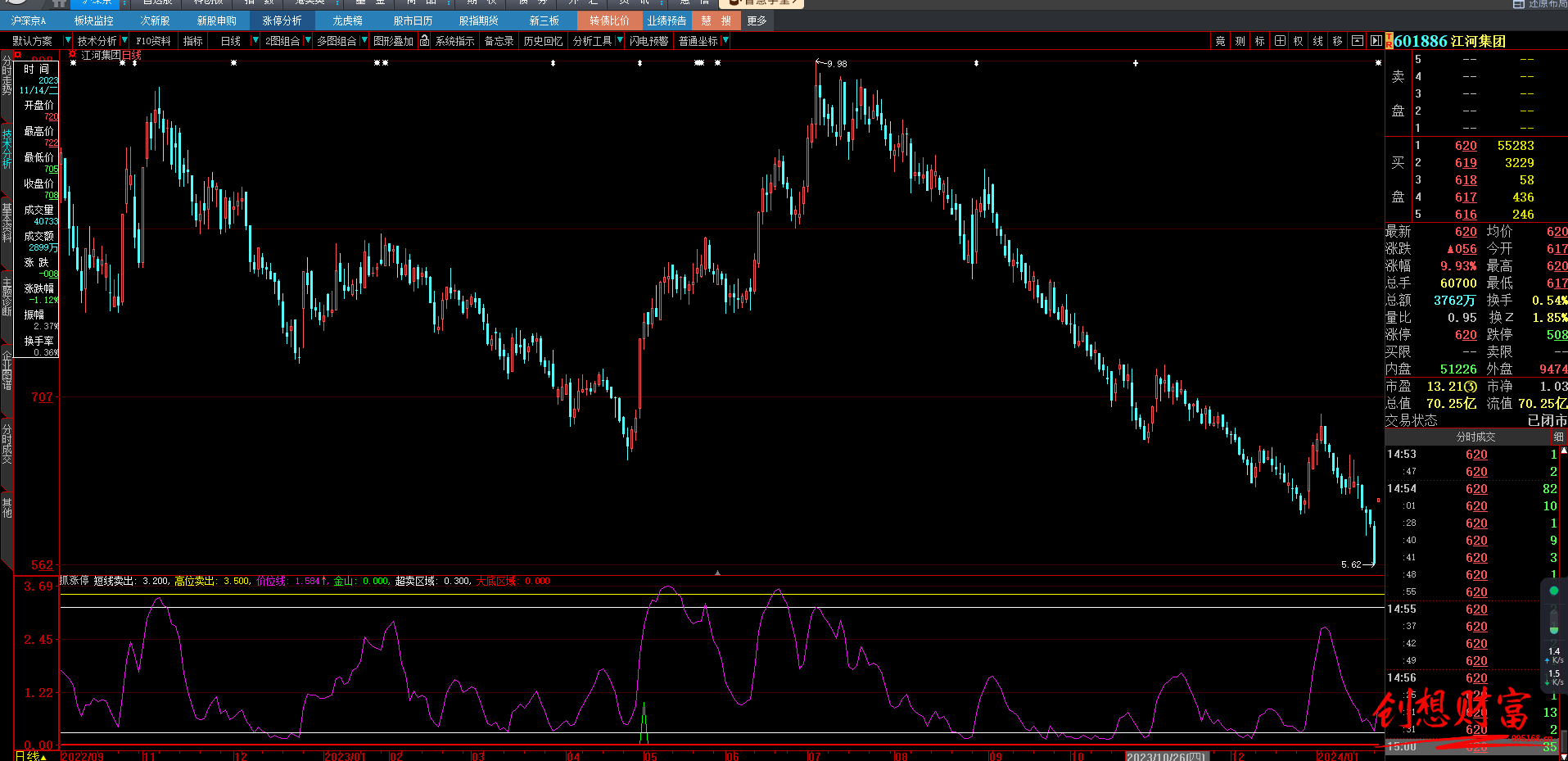Open the 分时成交 vertical sidebar tab
This screenshot has width=1568, height=761.
coord(7,444)
